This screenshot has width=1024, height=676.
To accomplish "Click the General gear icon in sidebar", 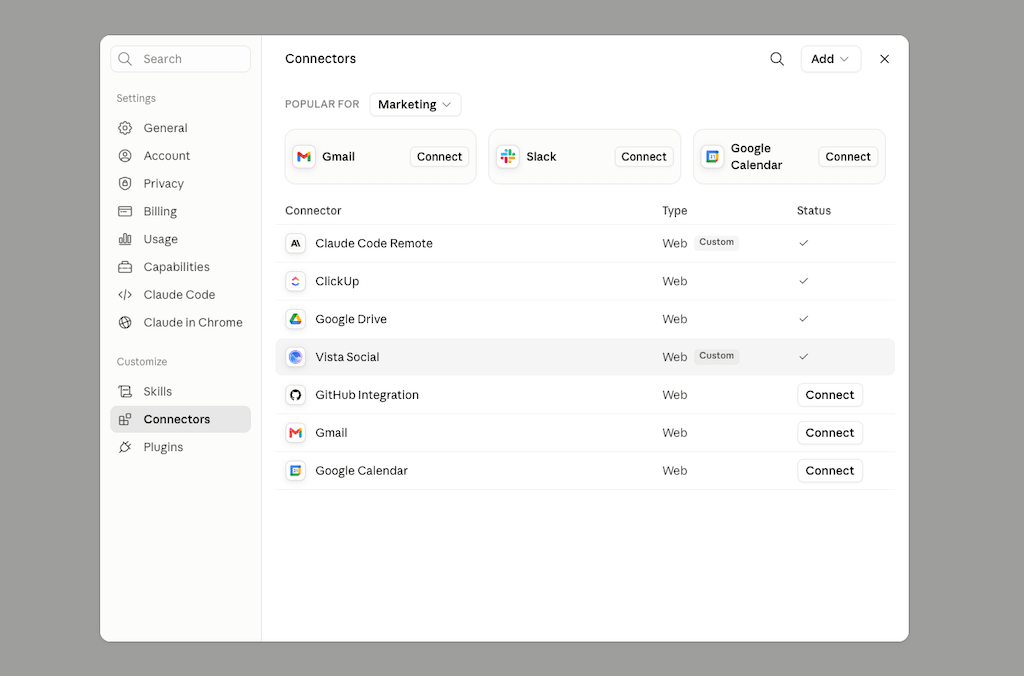I will (x=125, y=128).
